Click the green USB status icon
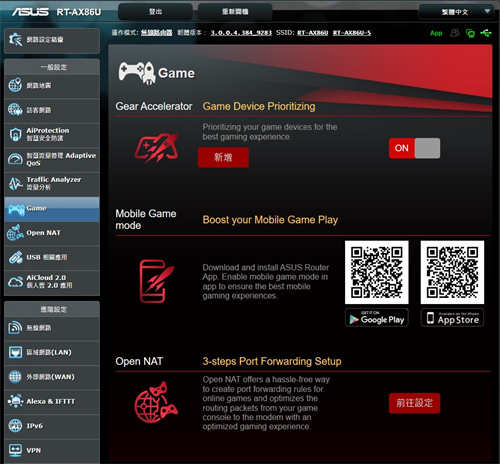 point(486,33)
